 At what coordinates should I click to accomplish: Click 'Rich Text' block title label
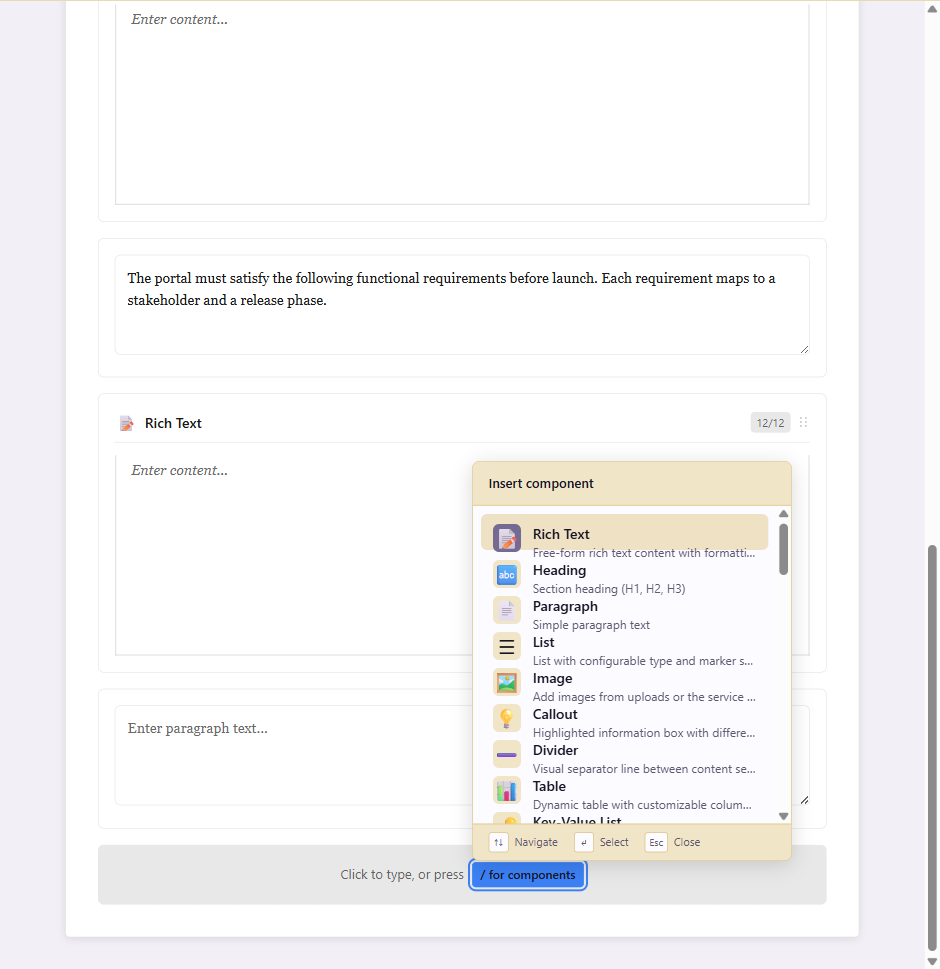coord(173,423)
